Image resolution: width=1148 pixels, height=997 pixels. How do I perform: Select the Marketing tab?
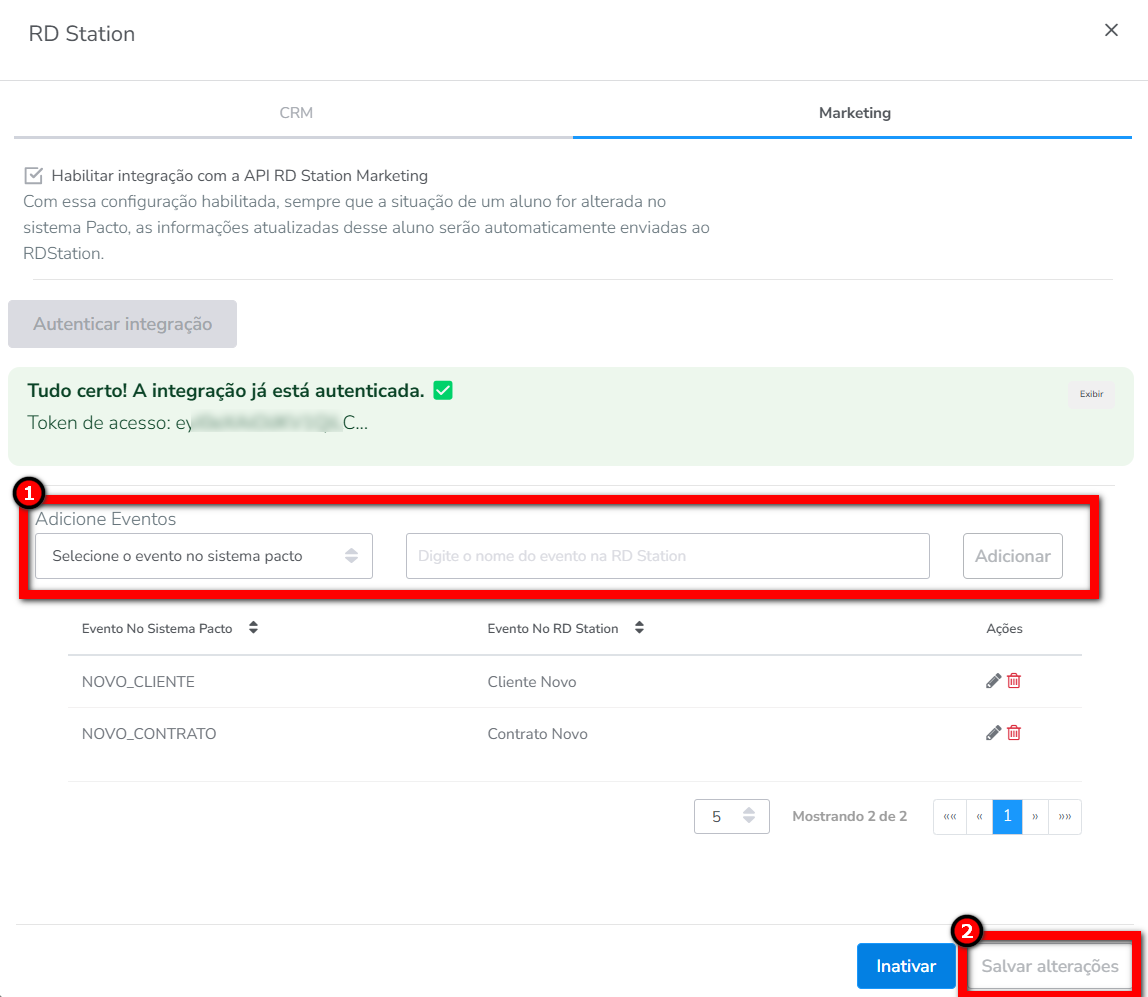854,113
